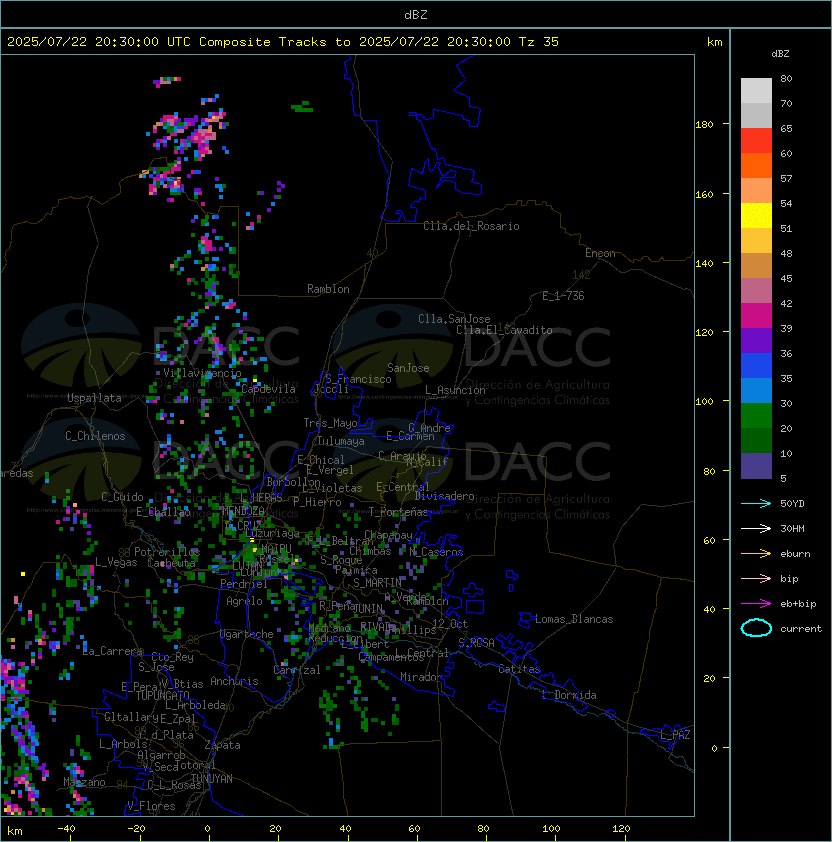
Task: Click the 'Anchoris' map label
Action: click(x=234, y=681)
